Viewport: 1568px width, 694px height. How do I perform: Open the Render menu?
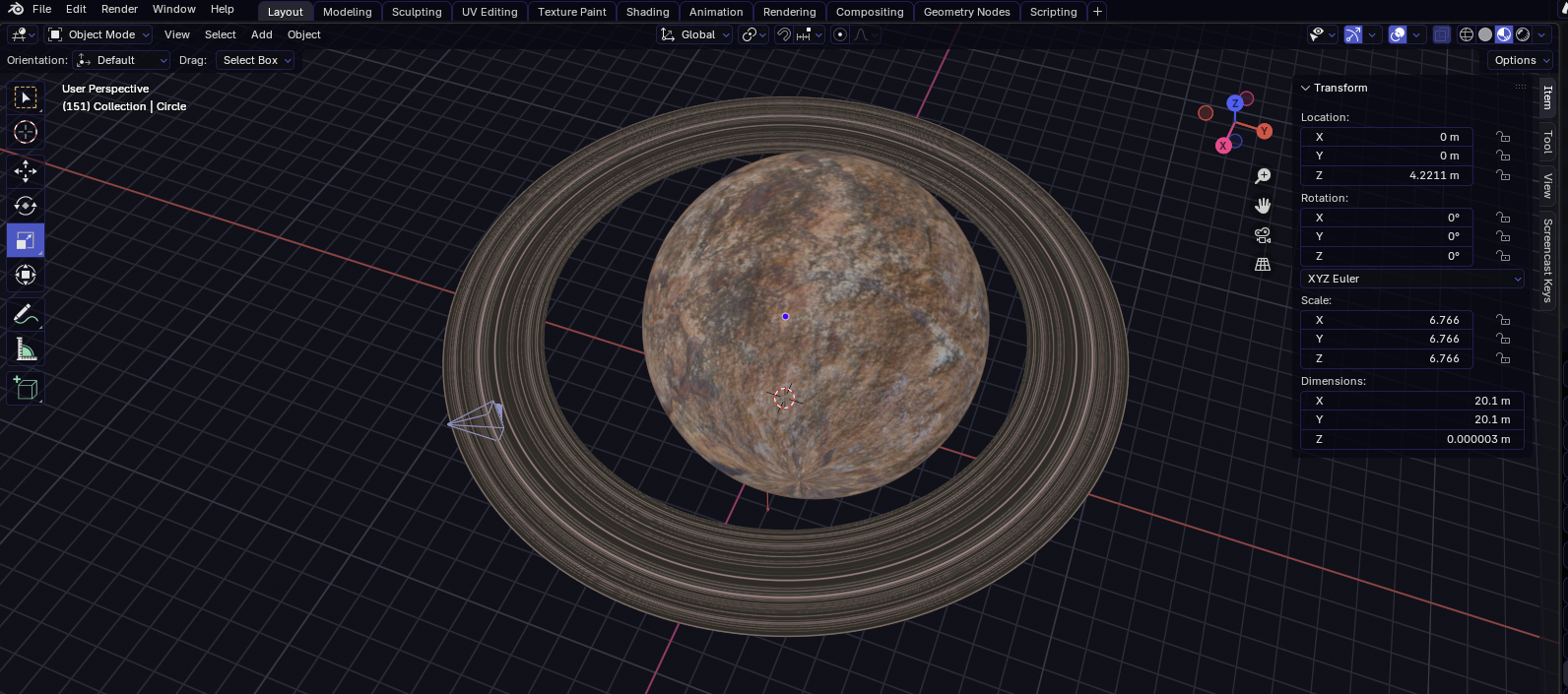119,9
